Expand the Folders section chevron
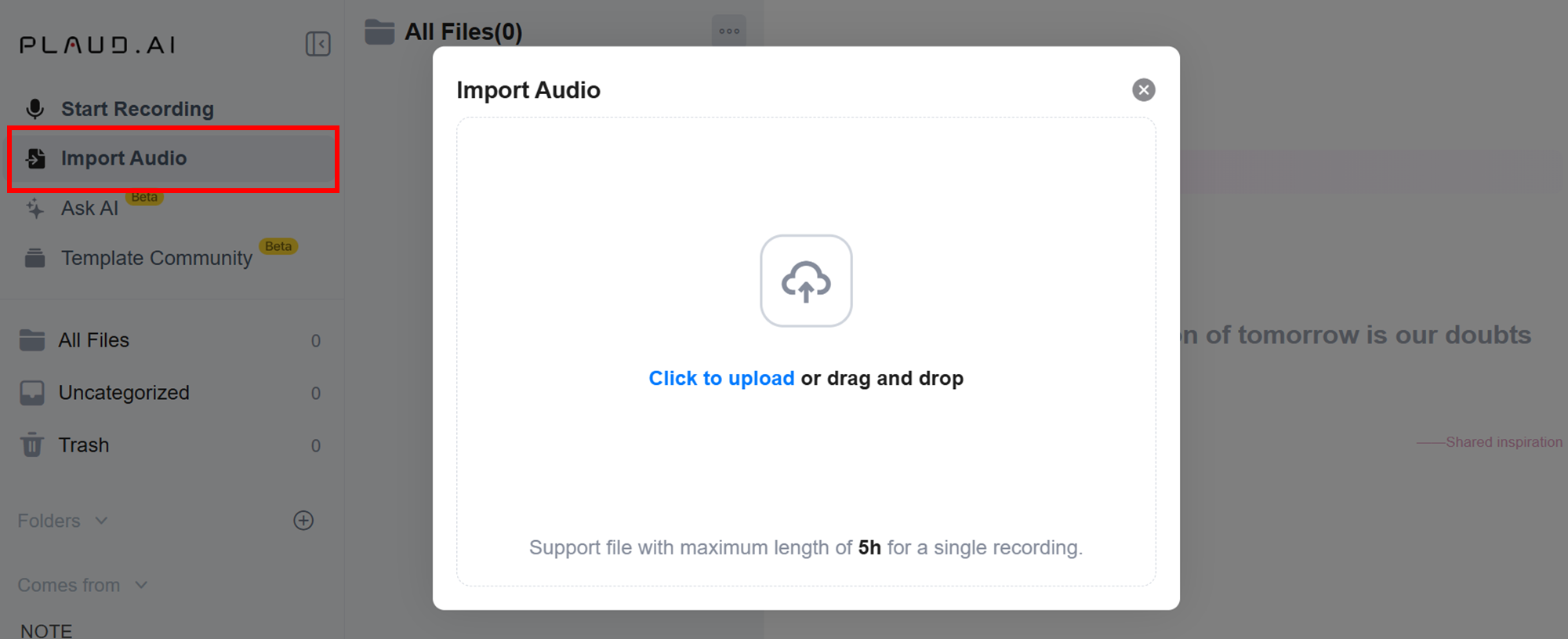 click(101, 521)
